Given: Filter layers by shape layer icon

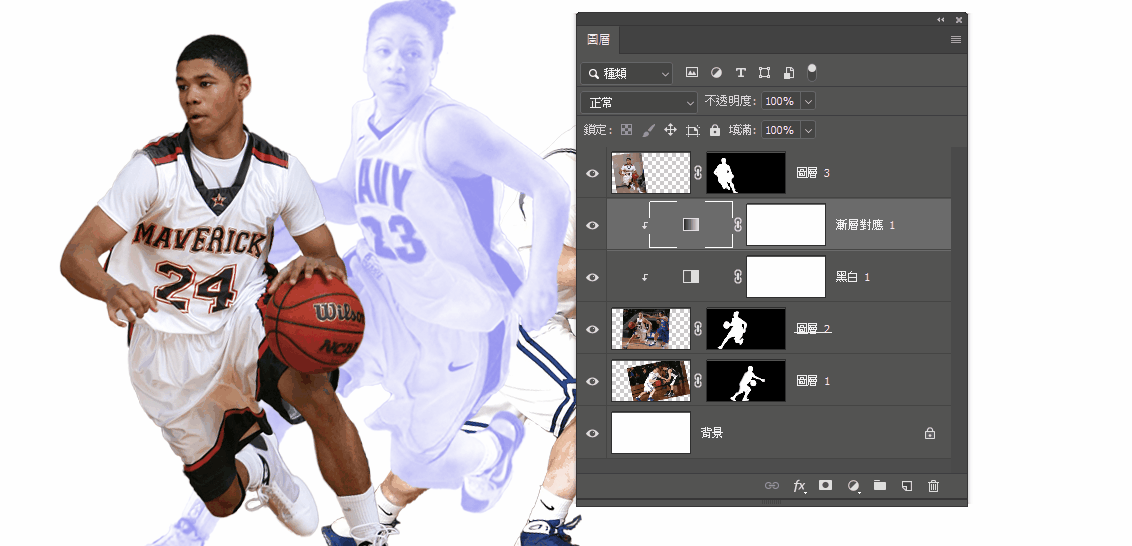Looking at the screenshot, I should [765, 72].
